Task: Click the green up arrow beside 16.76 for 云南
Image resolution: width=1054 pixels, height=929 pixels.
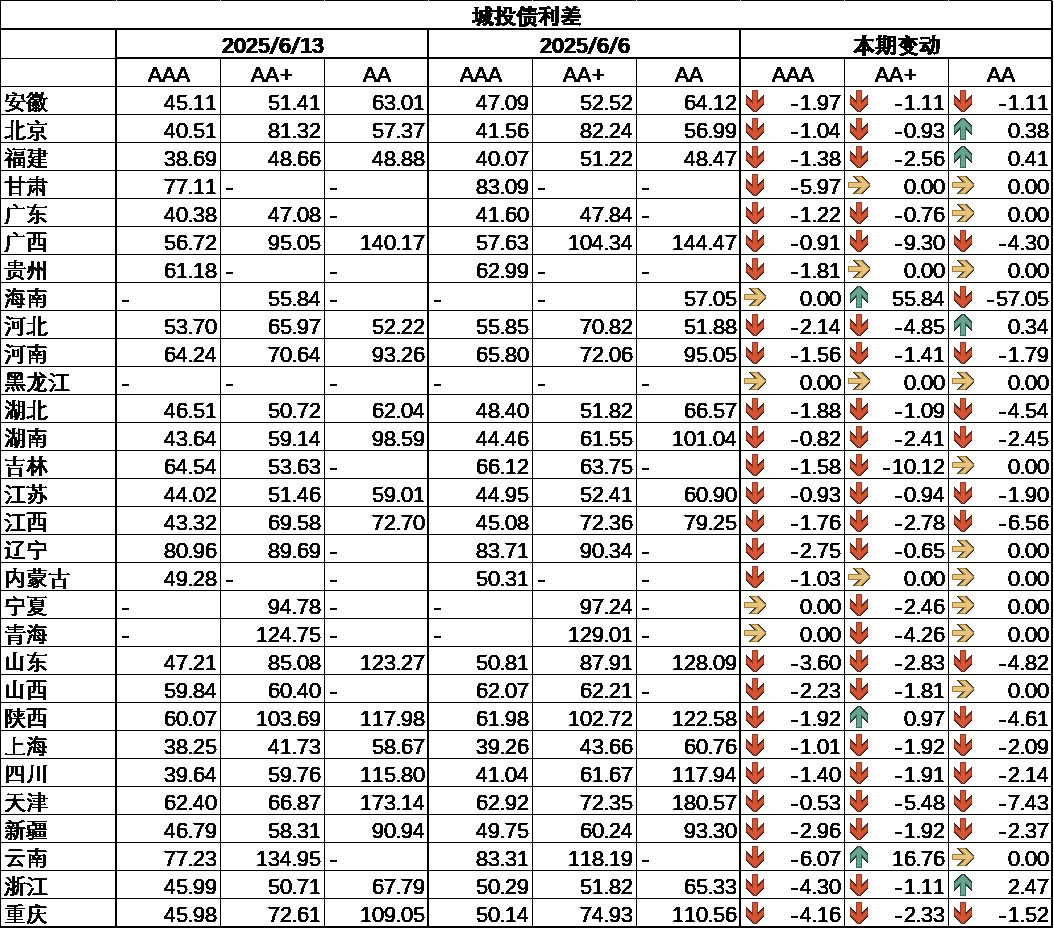Action: (859, 858)
